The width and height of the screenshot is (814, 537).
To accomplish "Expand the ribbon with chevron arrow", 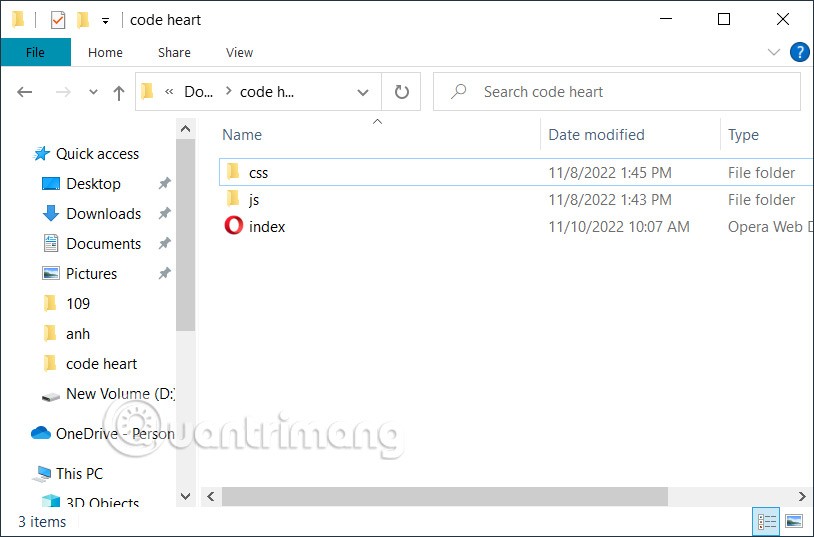I will tap(773, 52).
